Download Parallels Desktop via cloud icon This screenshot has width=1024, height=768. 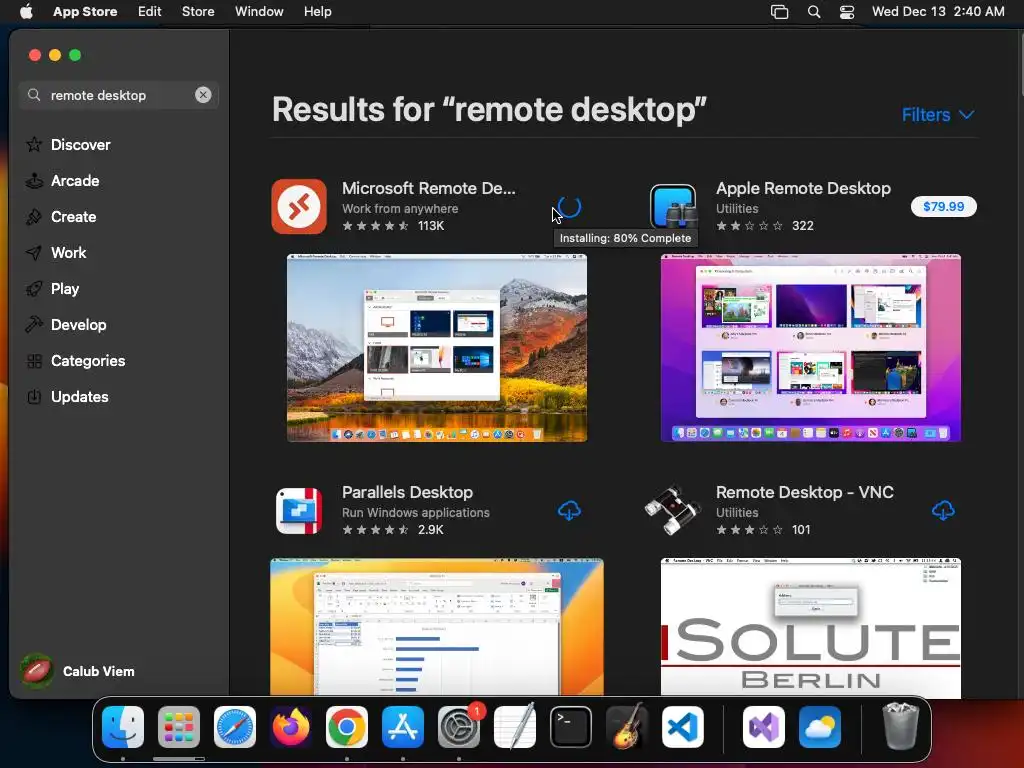click(x=569, y=511)
